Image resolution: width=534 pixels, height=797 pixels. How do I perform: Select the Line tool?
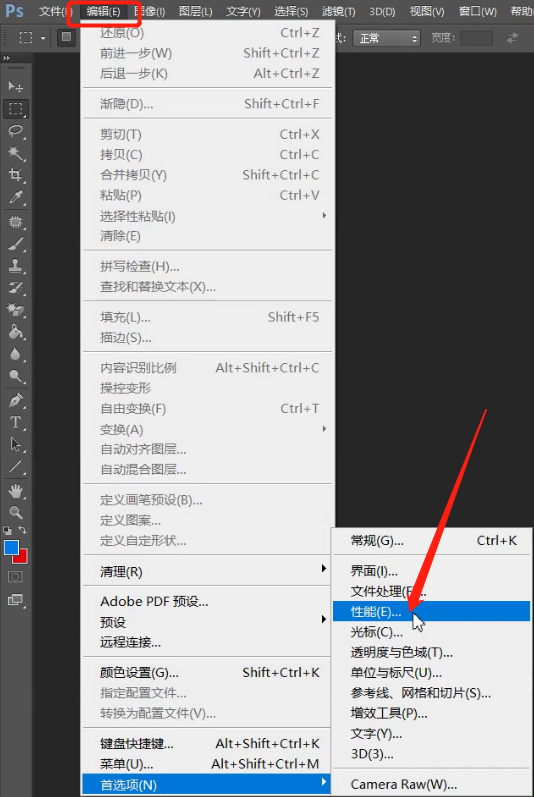[16, 466]
